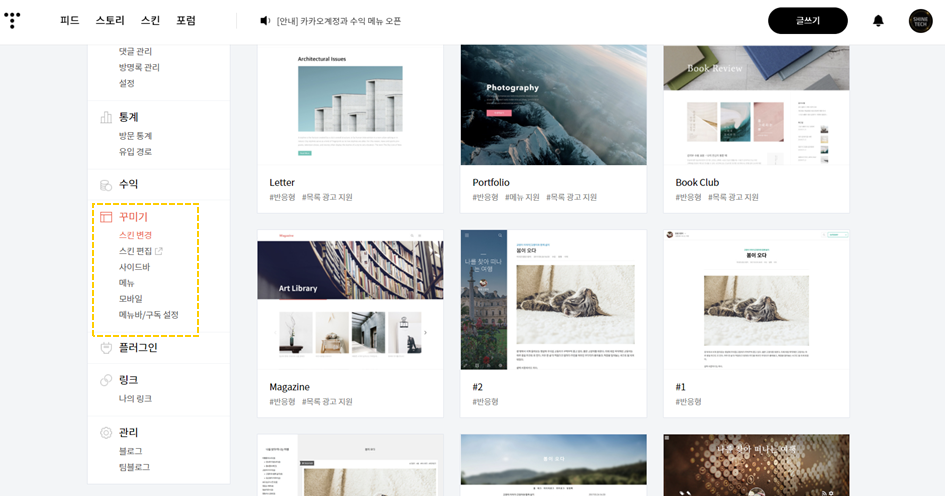Open 설정 under the comments section
The height and width of the screenshot is (496, 945).
point(127,83)
